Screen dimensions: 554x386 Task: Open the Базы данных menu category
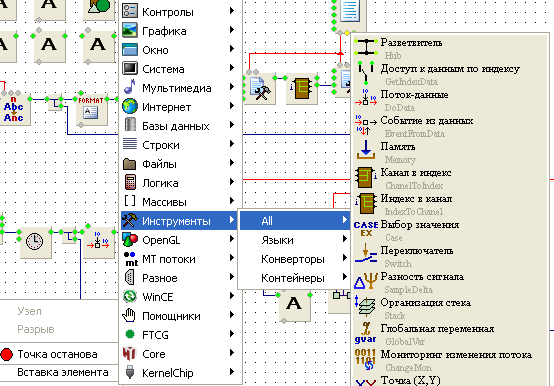click(x=180, y=126)
